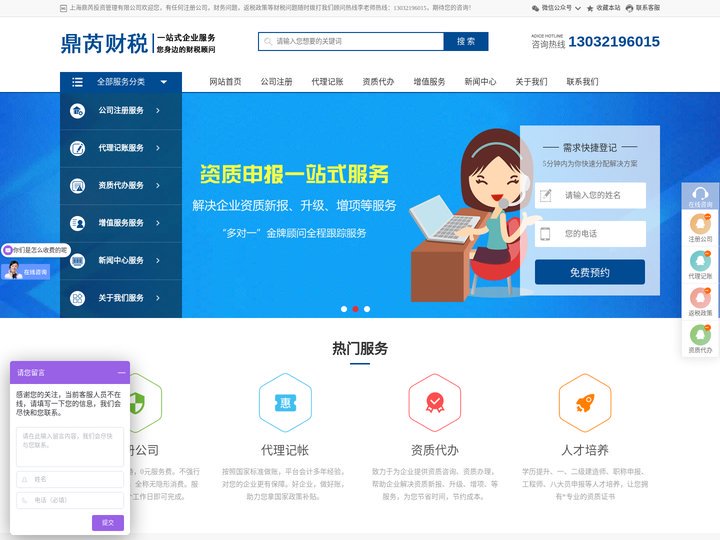Open the 联系我们 nav item
This screenshot has height=540, width=720.
click(x=582, y=82)
